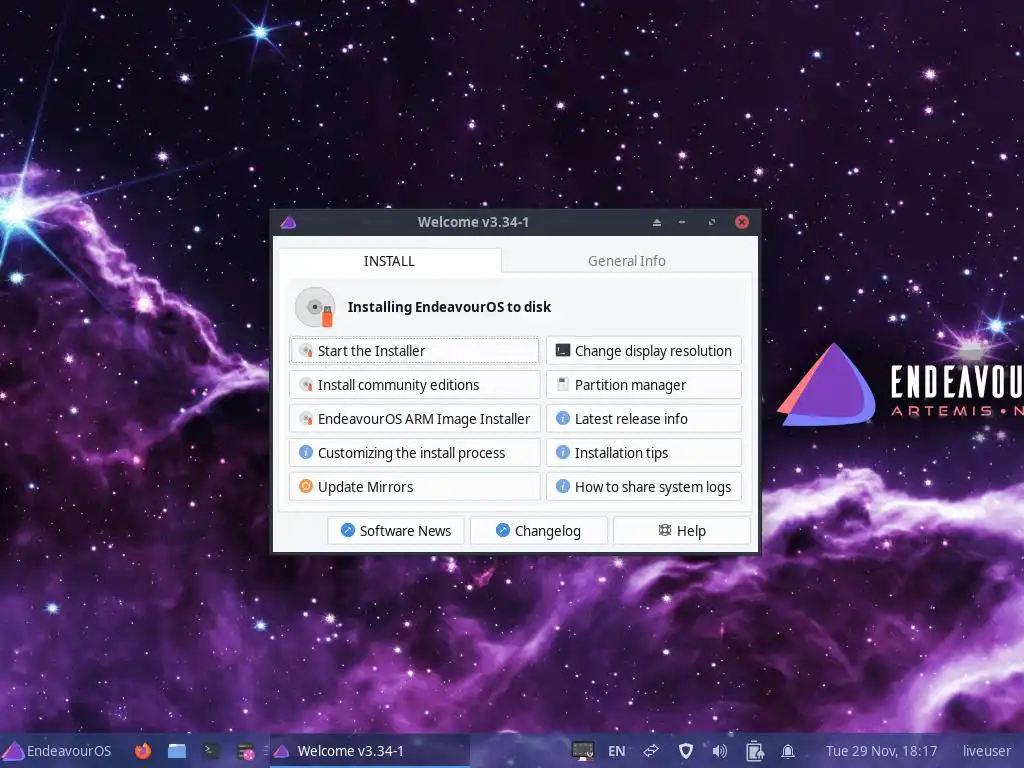Click the network connection tray icon
Screen dimensions: 1024x768
point(651,751)
